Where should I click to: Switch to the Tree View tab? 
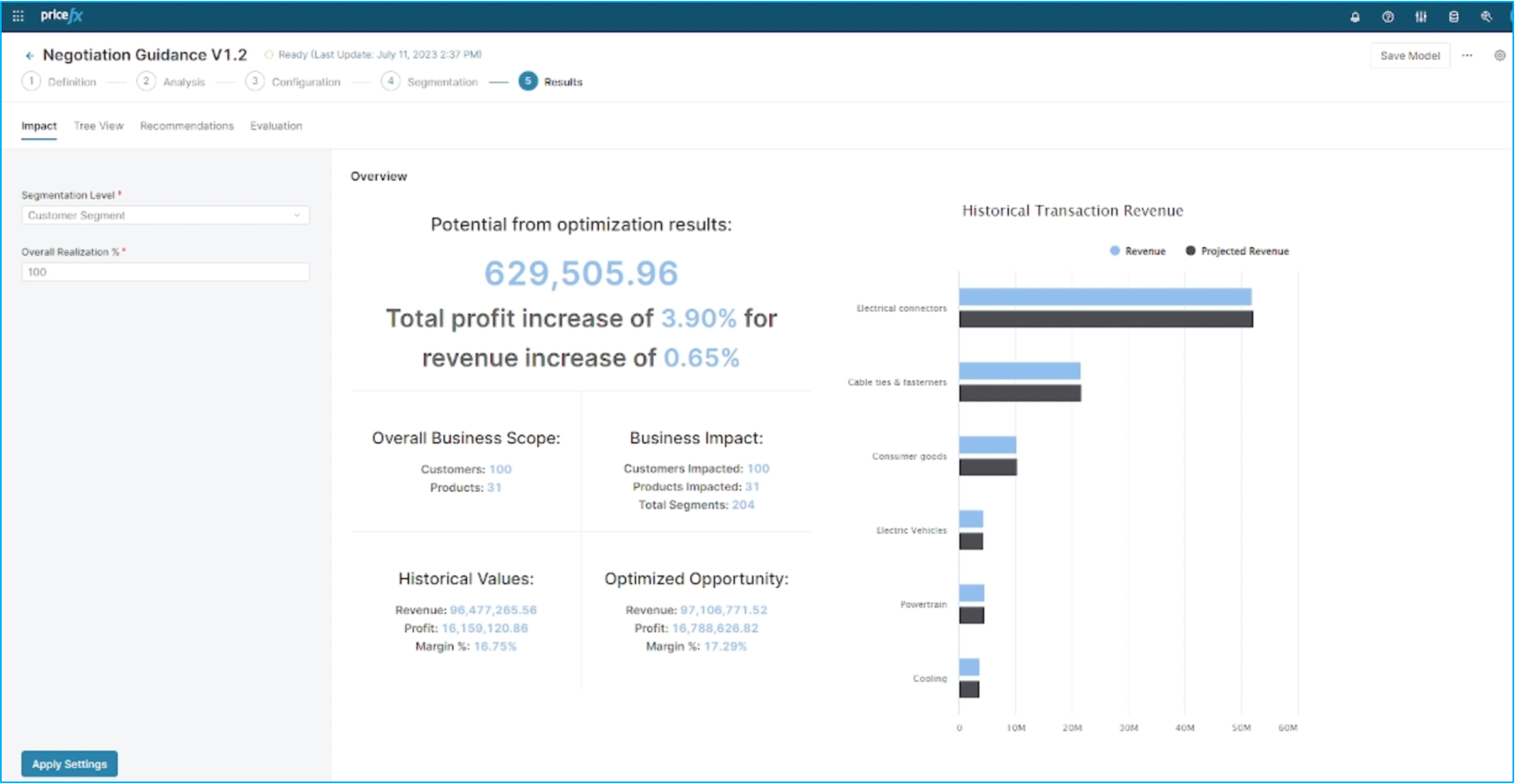click(x=98, y=126)
